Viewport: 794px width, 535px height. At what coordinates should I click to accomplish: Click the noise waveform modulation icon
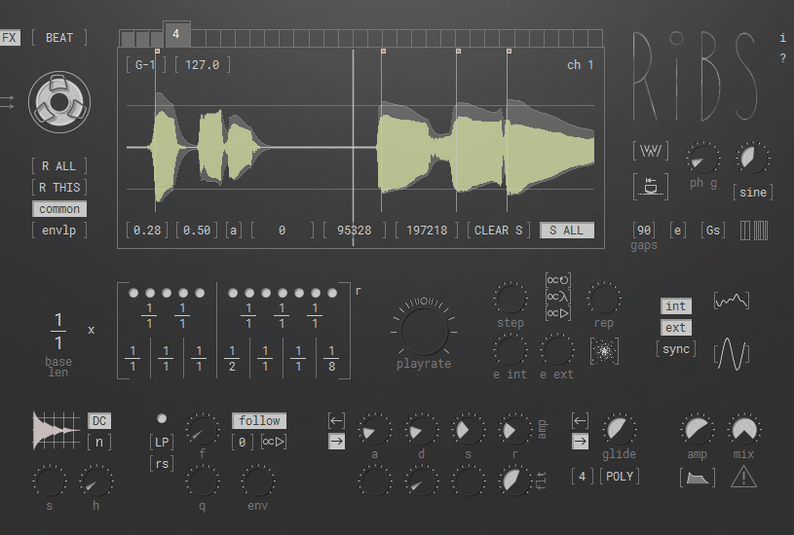(x=731, y=301)
